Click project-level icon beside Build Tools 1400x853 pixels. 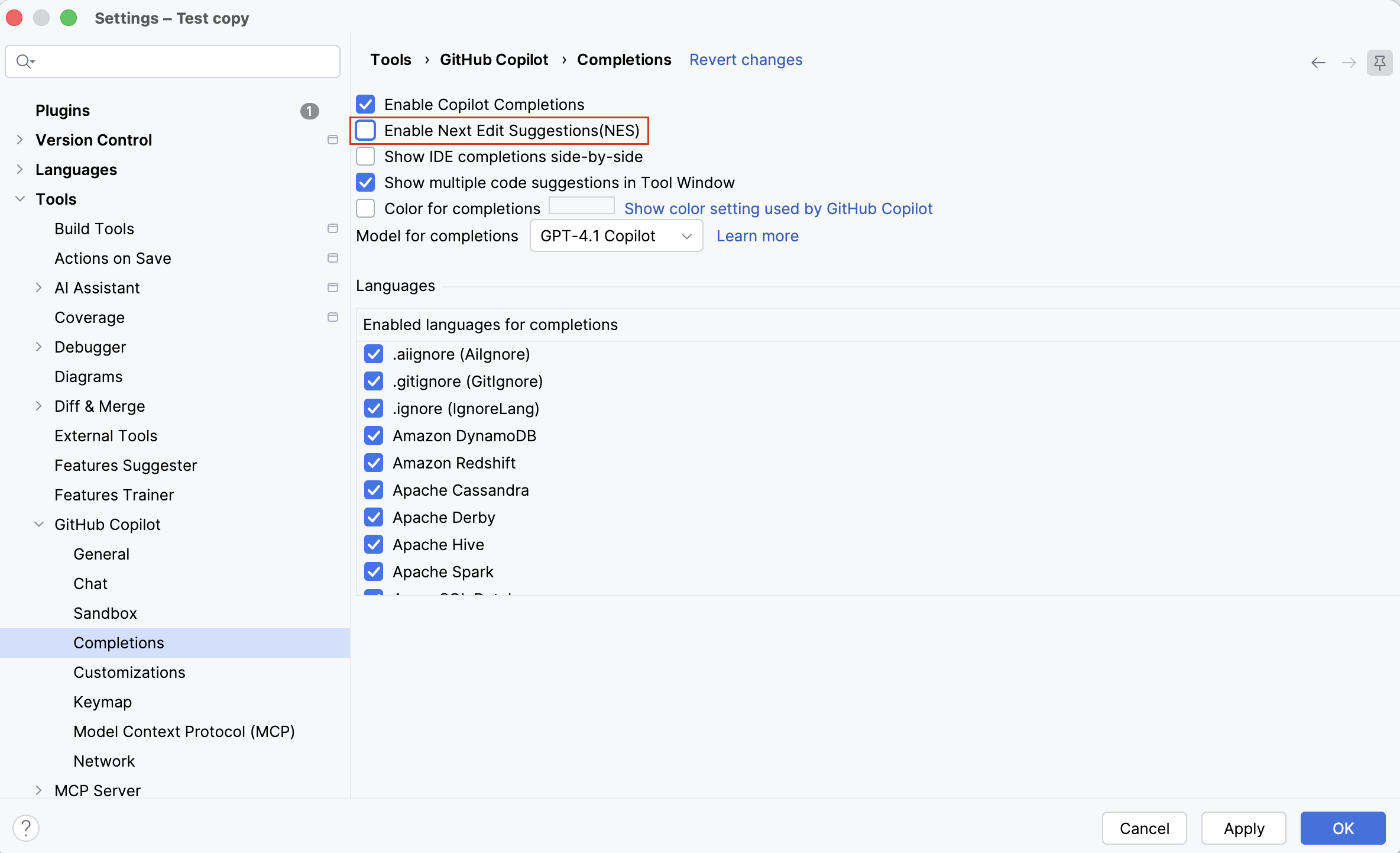click(333, 228)
